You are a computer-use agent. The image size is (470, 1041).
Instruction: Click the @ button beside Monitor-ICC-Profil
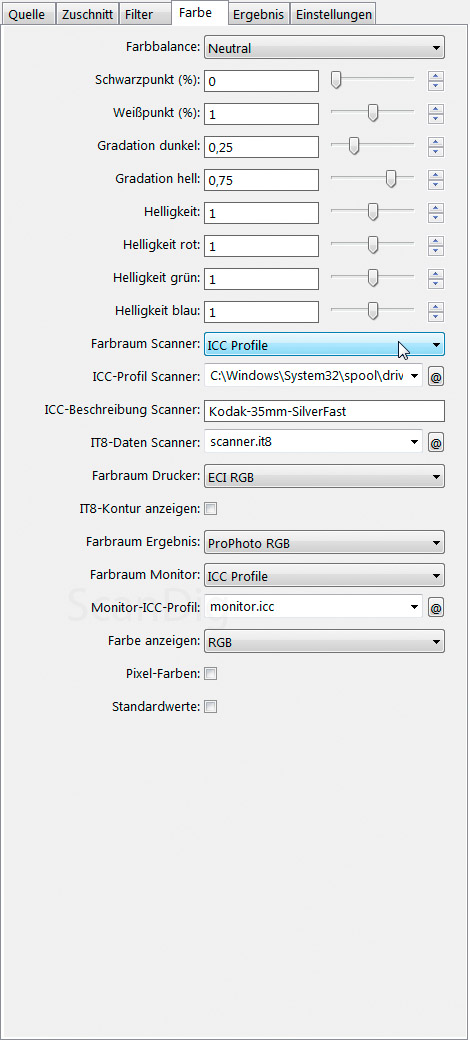point(435,607)
